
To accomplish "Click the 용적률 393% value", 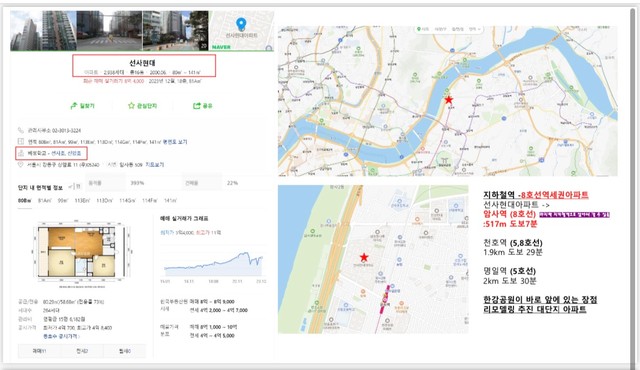I will 137,183.
